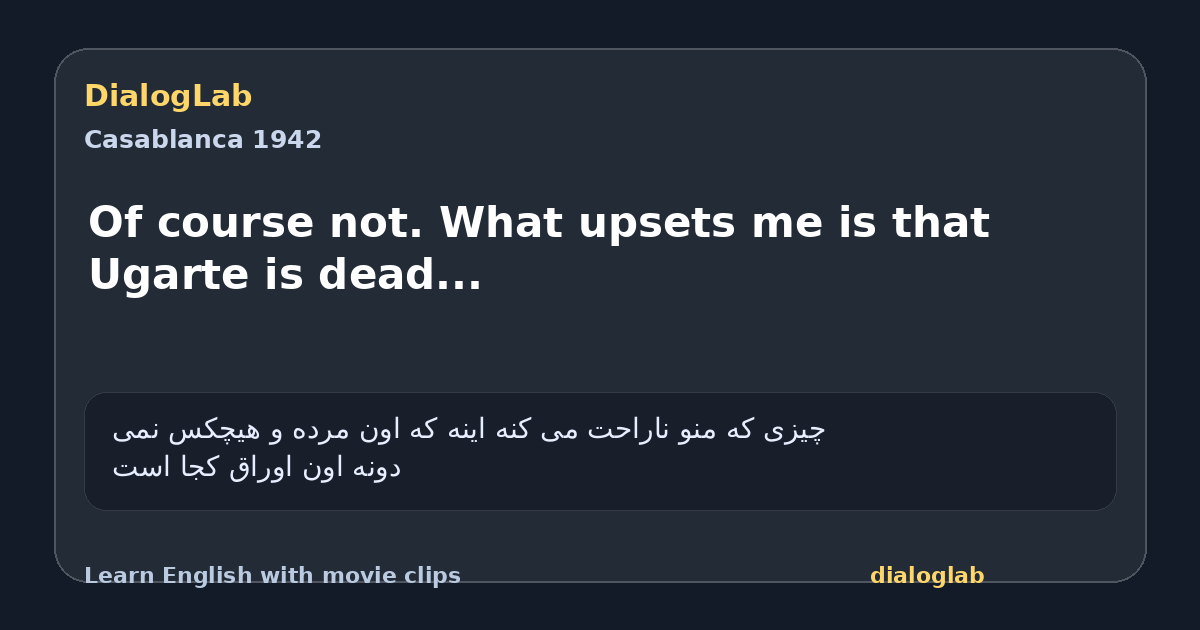The width and height of the screenshot is (1200, 630).
Task: Select the Persian translation box
Action: [x=600, y=451]
